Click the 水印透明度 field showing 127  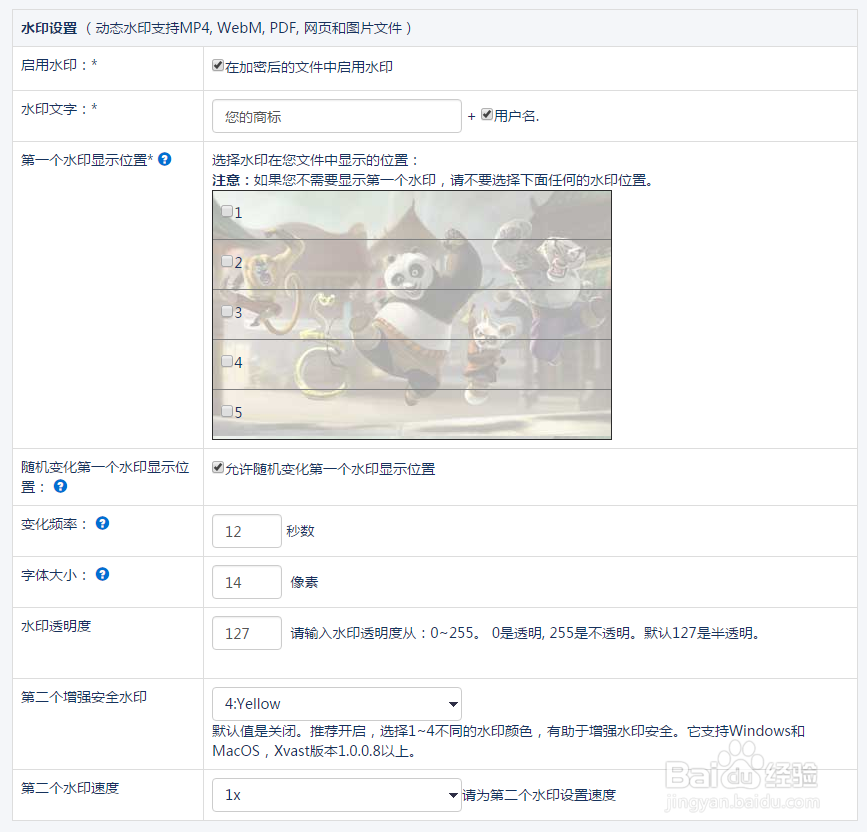[x=247, y=633]
